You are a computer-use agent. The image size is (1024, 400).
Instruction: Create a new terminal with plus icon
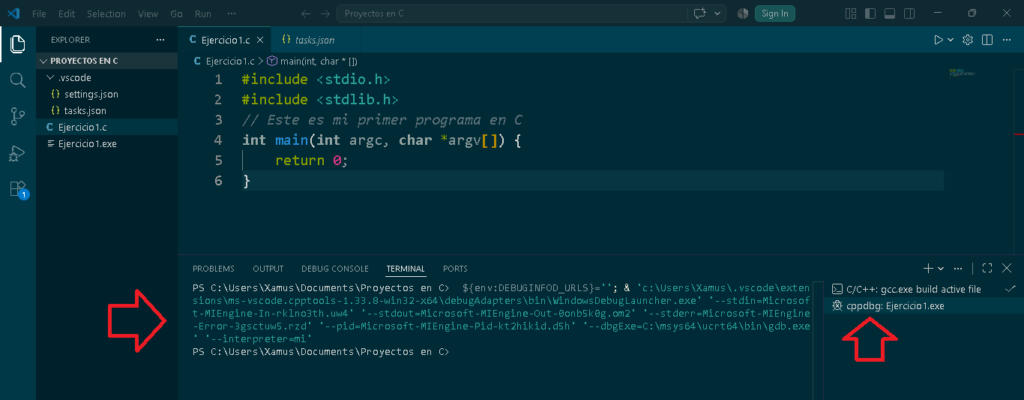(928, 268)
